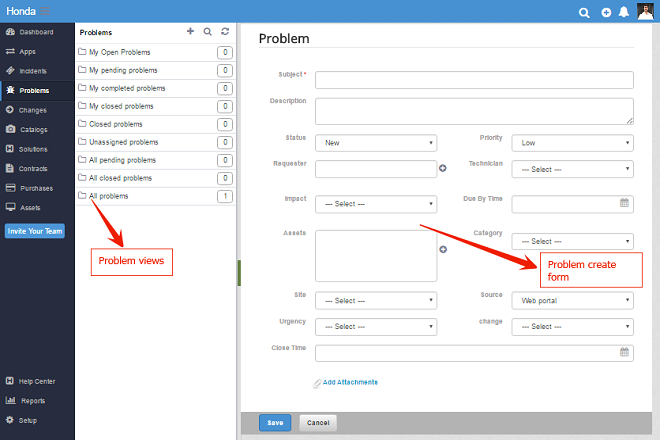This screenshot has height=440, width=660.
Task: Click the Subject input field
Action: 474,80
